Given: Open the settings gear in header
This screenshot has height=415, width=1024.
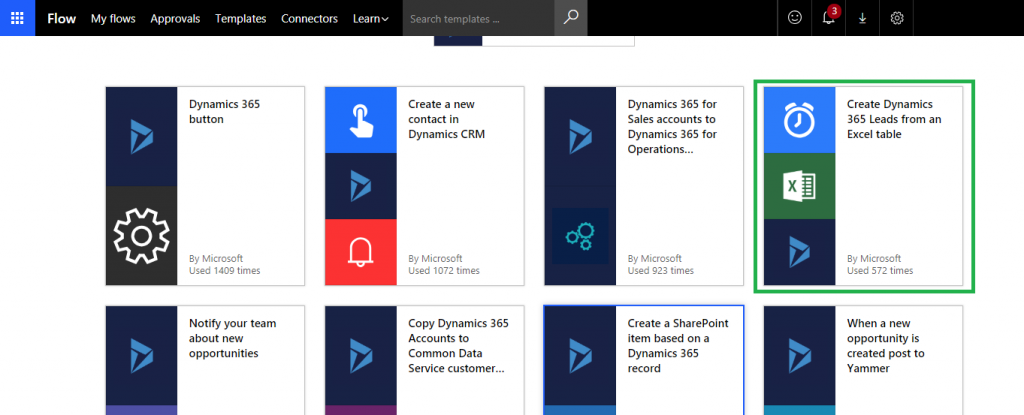Looking at the screenshot, I should [897, 18].
